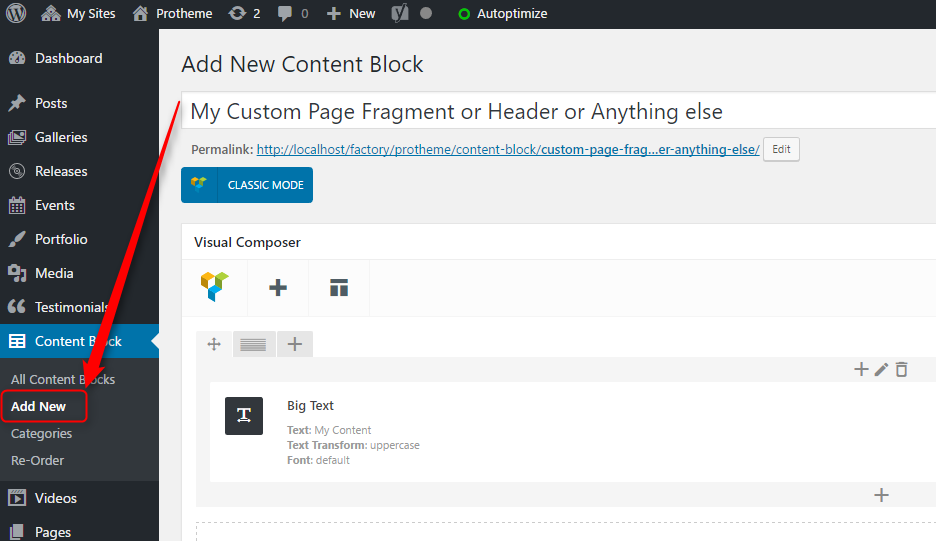Delete the column via trash icon
Viewport: 936px width, 541px height.
901,370
